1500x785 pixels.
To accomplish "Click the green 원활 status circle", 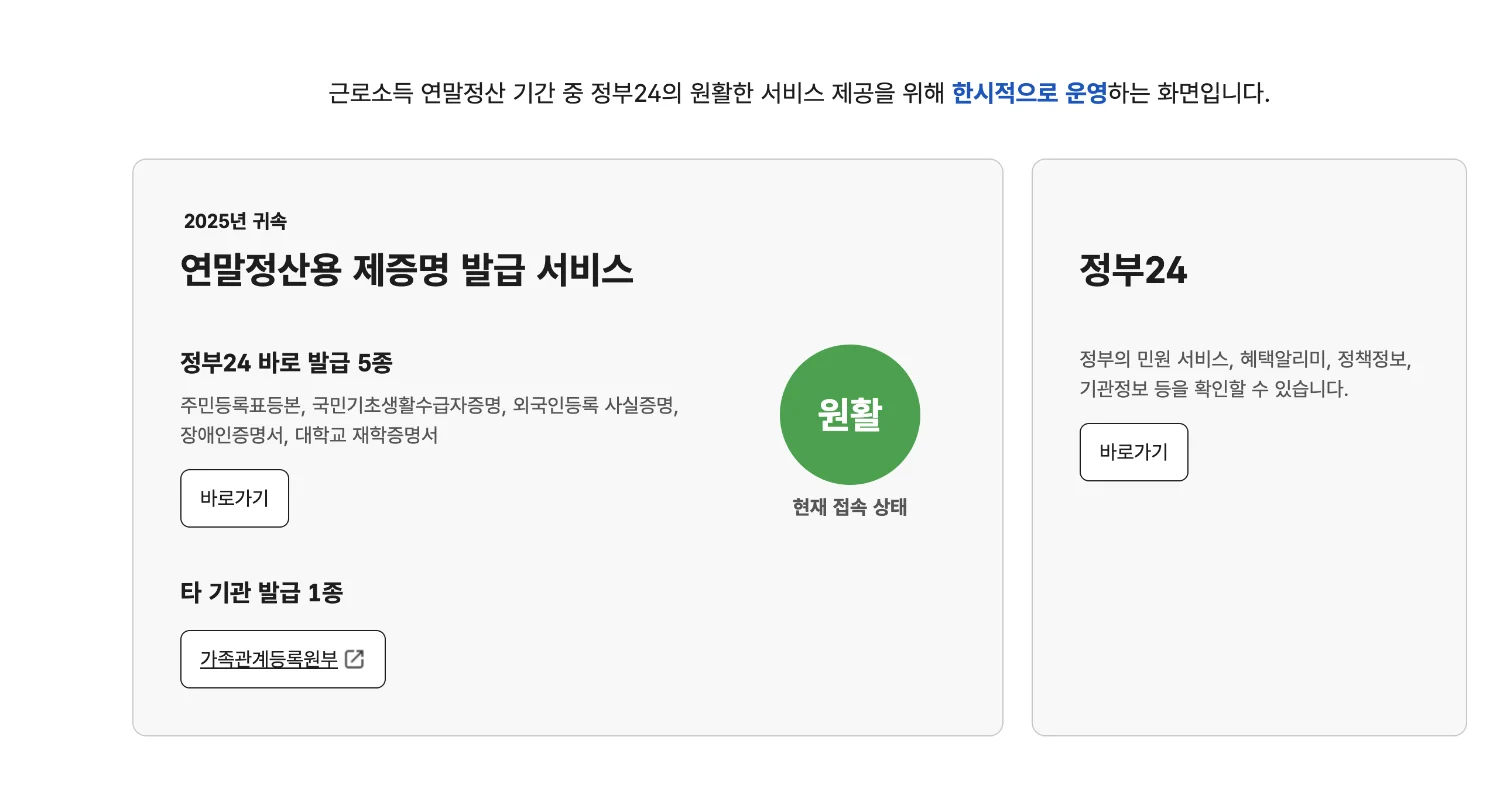I will coord(849,415).
